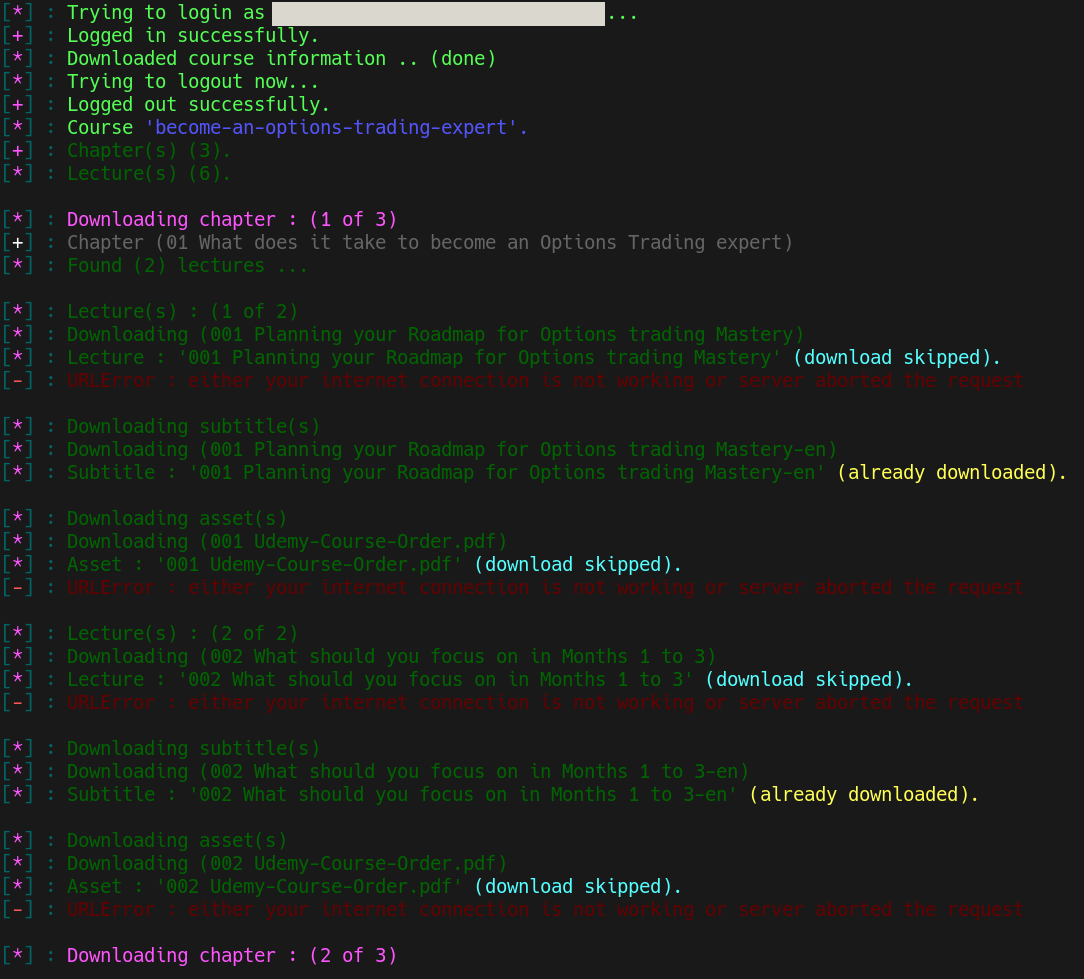The height and width of the screenshot is (979, 1084).
Task: Click 'Downloading chapter : (1 of 3)' heading
Action: click(232, 219)
